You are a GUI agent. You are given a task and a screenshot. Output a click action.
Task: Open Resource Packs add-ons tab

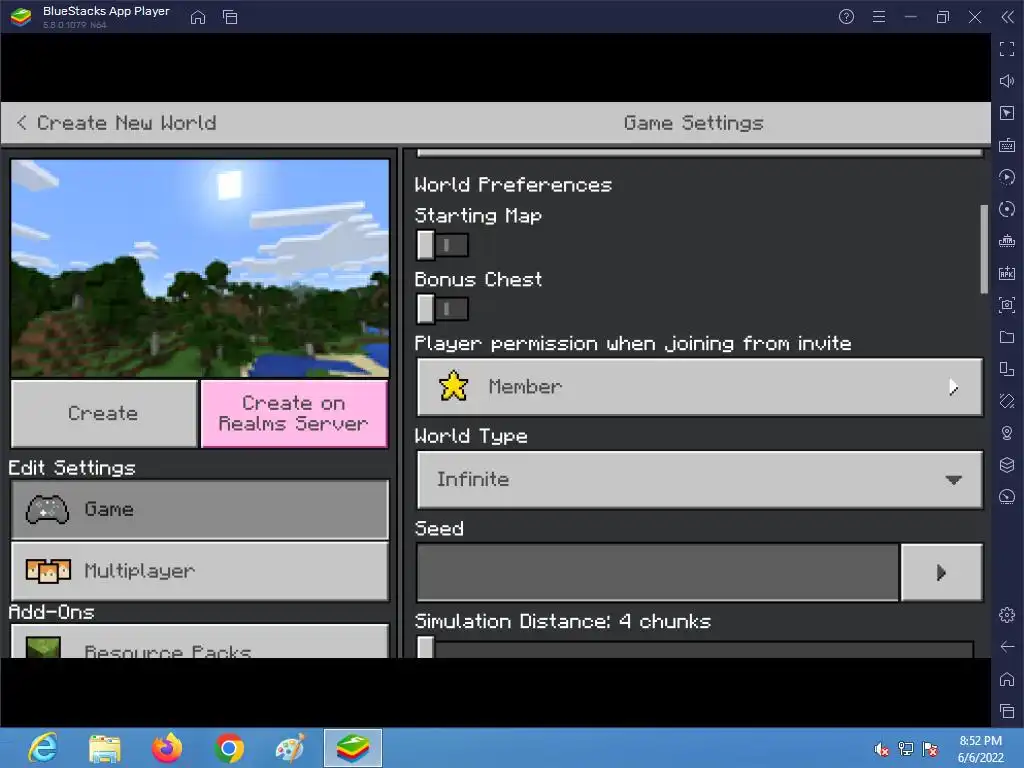200,642
